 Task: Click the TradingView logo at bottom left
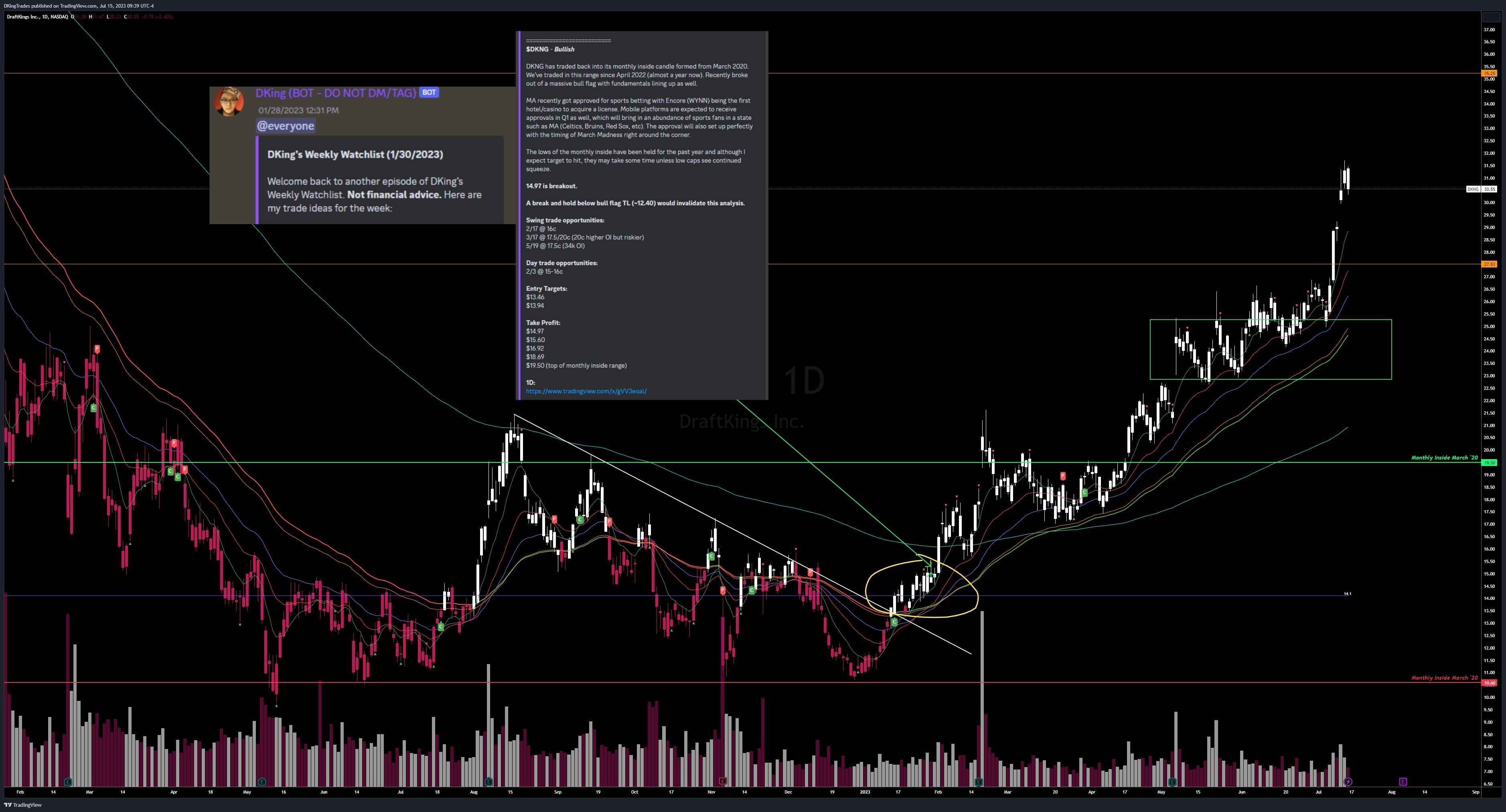click(x=23, y=805)
